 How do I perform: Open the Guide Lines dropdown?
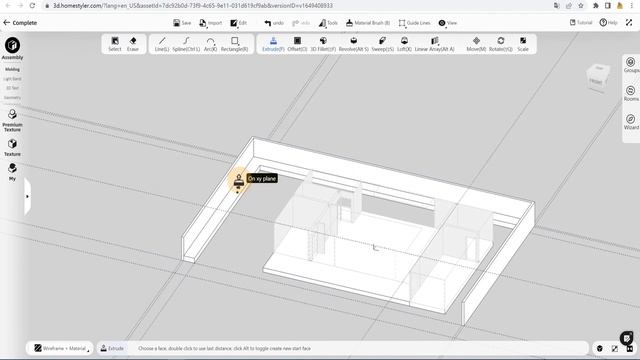tap(414, 23)
